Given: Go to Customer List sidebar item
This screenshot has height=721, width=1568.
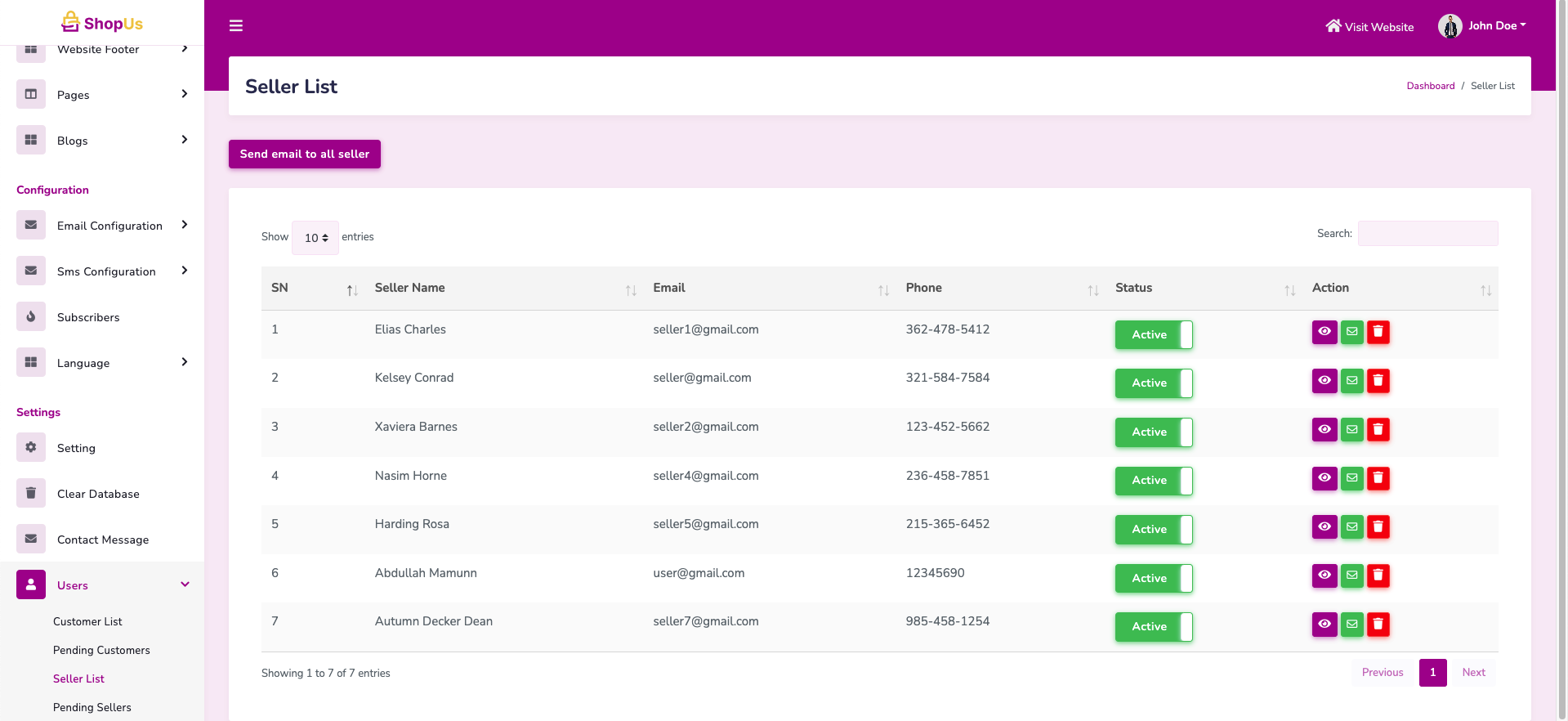Looking at the screenshot, I should click(87, 621).
